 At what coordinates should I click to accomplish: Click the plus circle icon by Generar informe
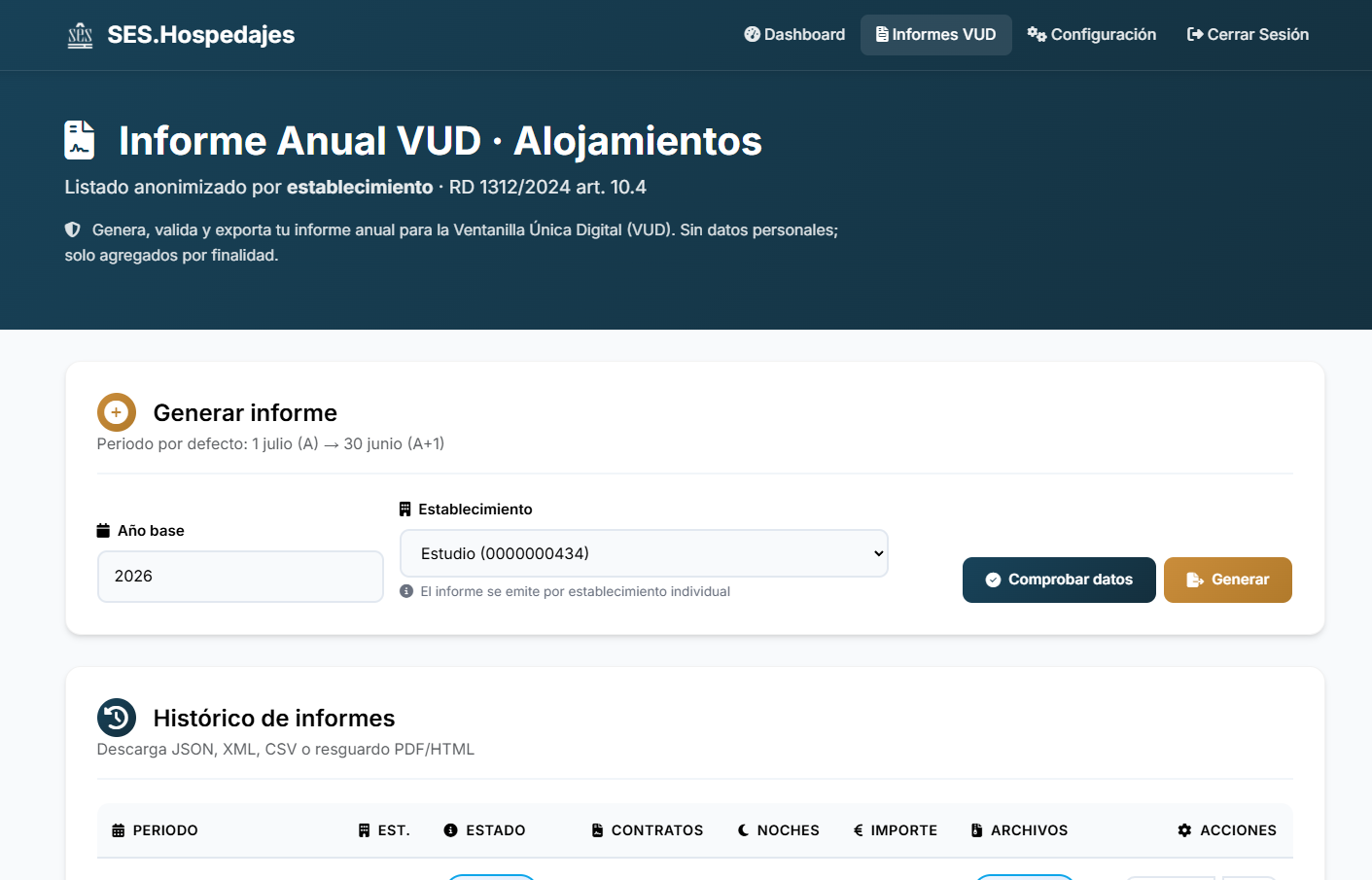pos(117,412)
